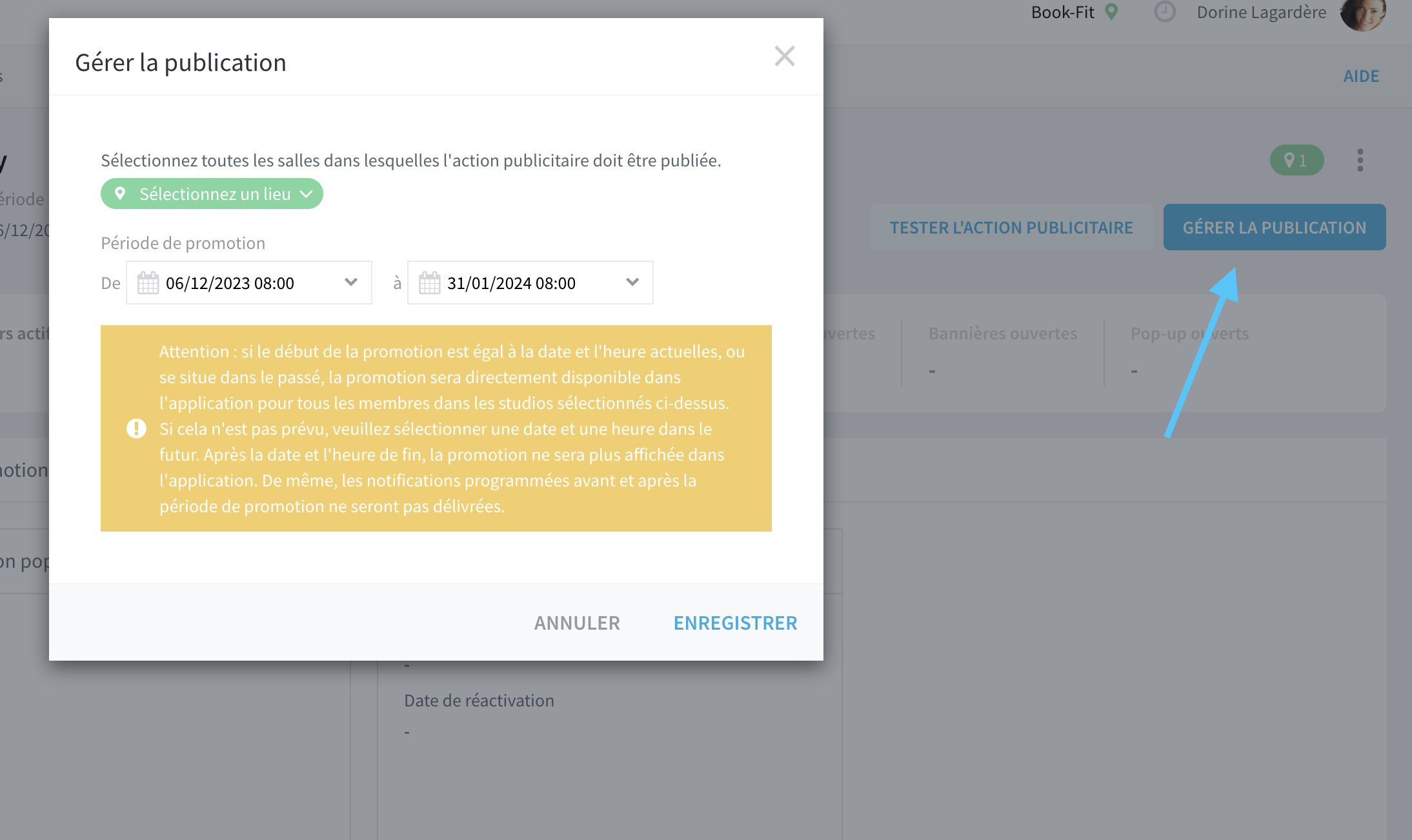
Task: Open the start date calendar icon
Action: click(x=148, y=283)
